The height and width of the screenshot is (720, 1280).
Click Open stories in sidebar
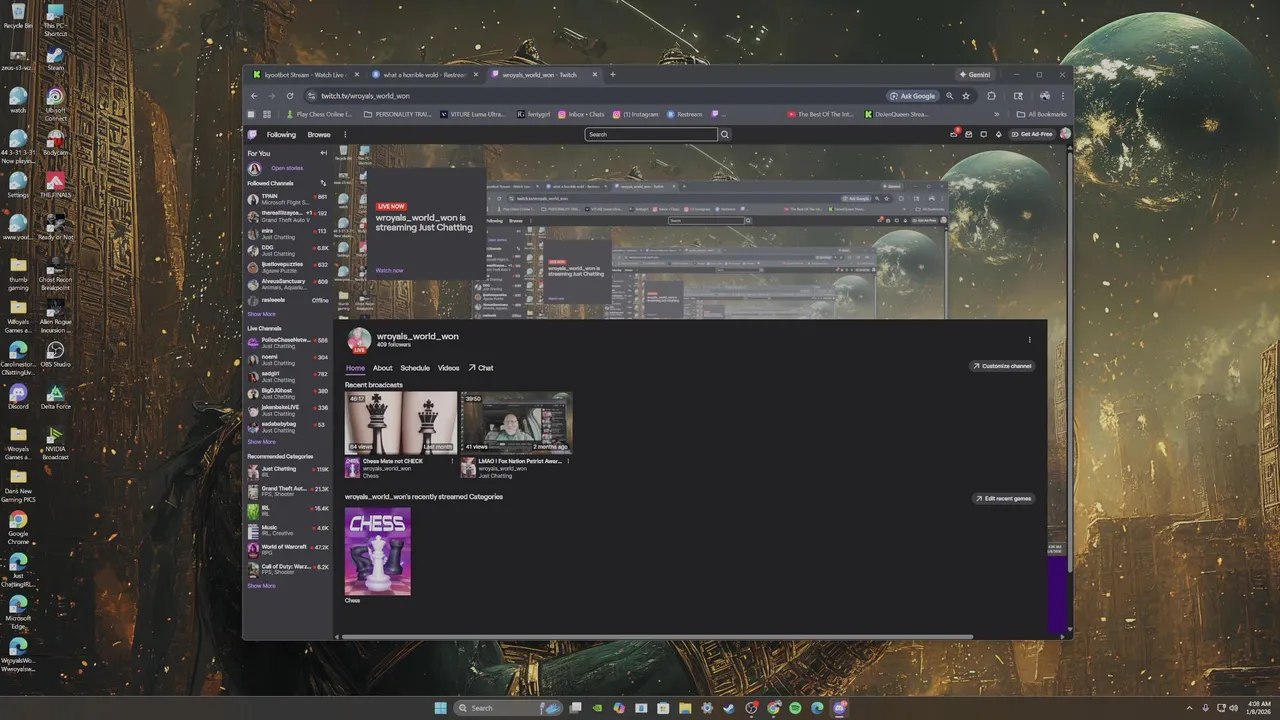287,168
